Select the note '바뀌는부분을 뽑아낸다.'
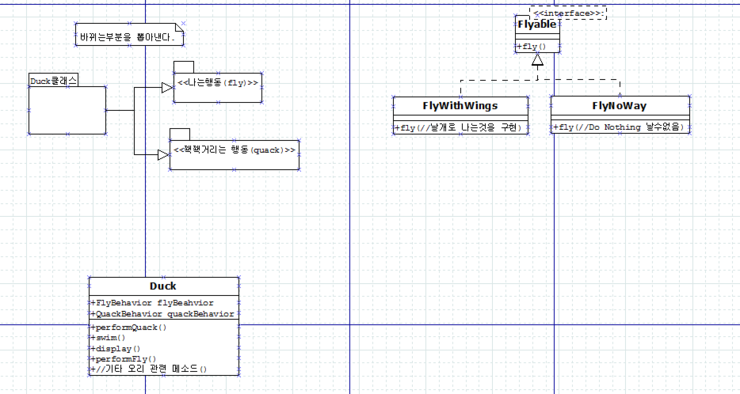The height and width of the screenshot is (394, 740). point(129,34)
